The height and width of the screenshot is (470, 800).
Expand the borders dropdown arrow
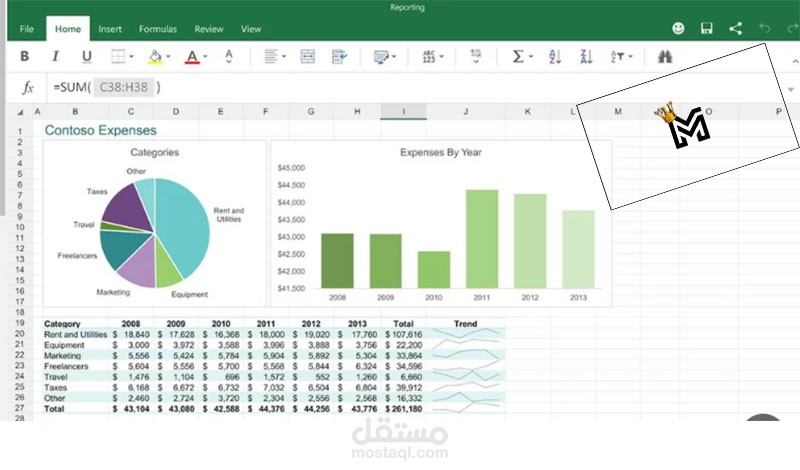(132, 56)
